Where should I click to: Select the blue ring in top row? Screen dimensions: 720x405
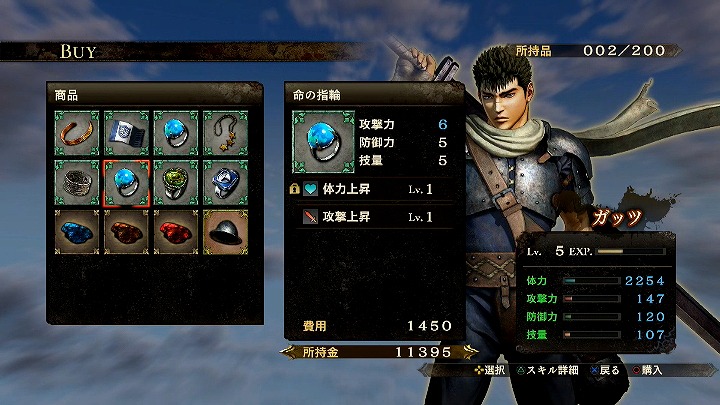click(176, 133)
